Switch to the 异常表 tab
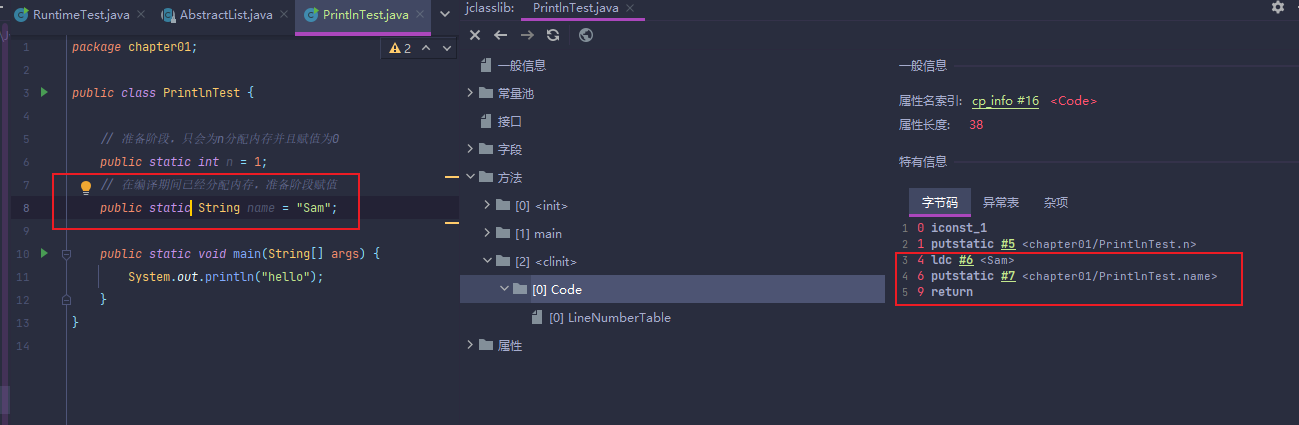Image resolution: width=1299 pixels, height=425 pixels. 1001,202
